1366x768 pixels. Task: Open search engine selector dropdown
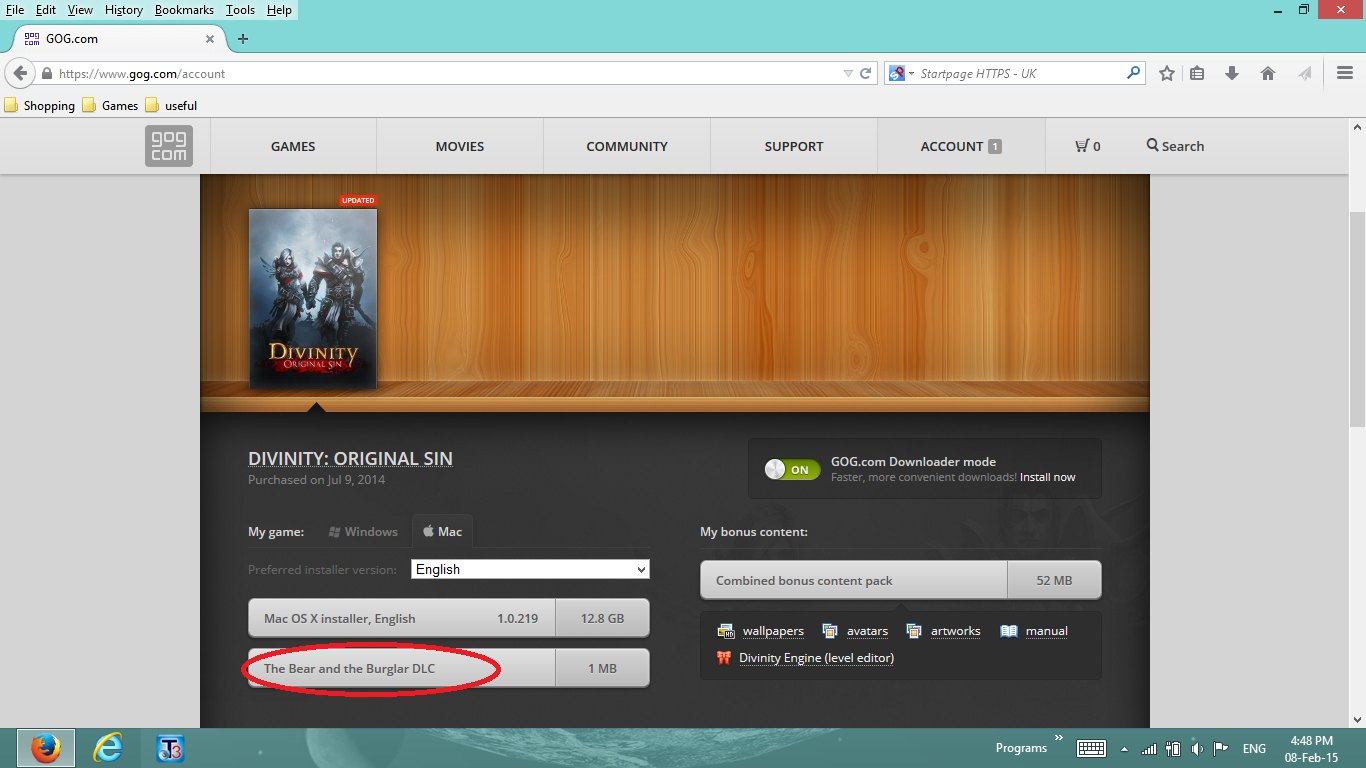(x=900, y=73)
